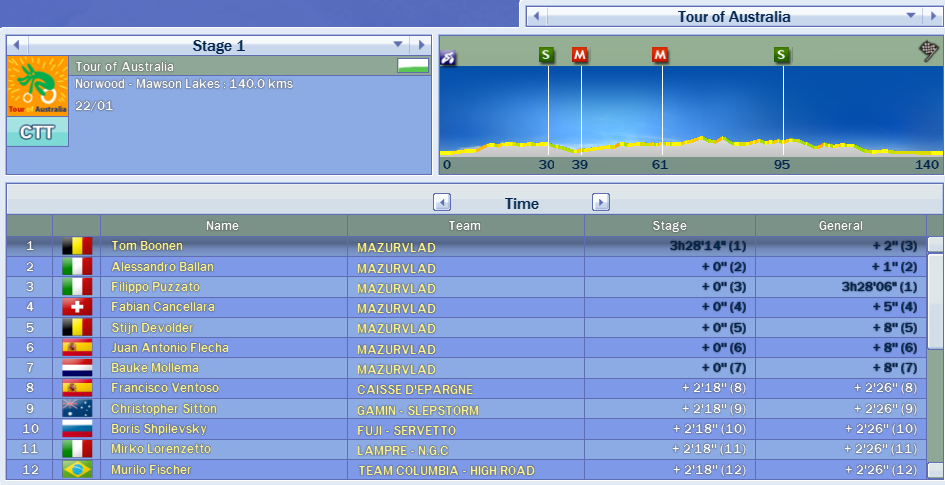Click the results scrollbar down button
The image size is (945, 485).
click(935, 470)
